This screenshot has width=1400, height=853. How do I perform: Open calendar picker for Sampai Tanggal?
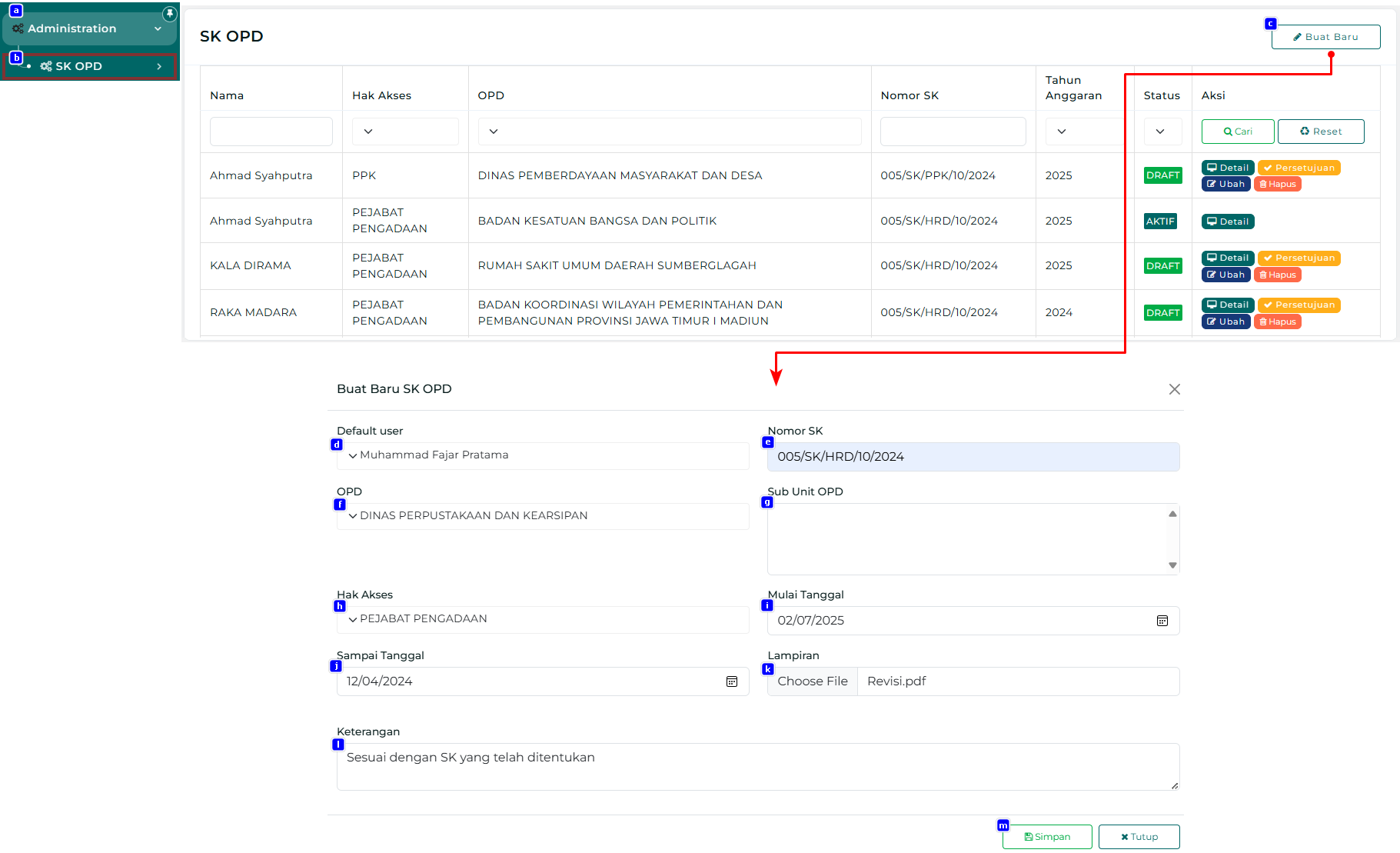coord(731,681)
